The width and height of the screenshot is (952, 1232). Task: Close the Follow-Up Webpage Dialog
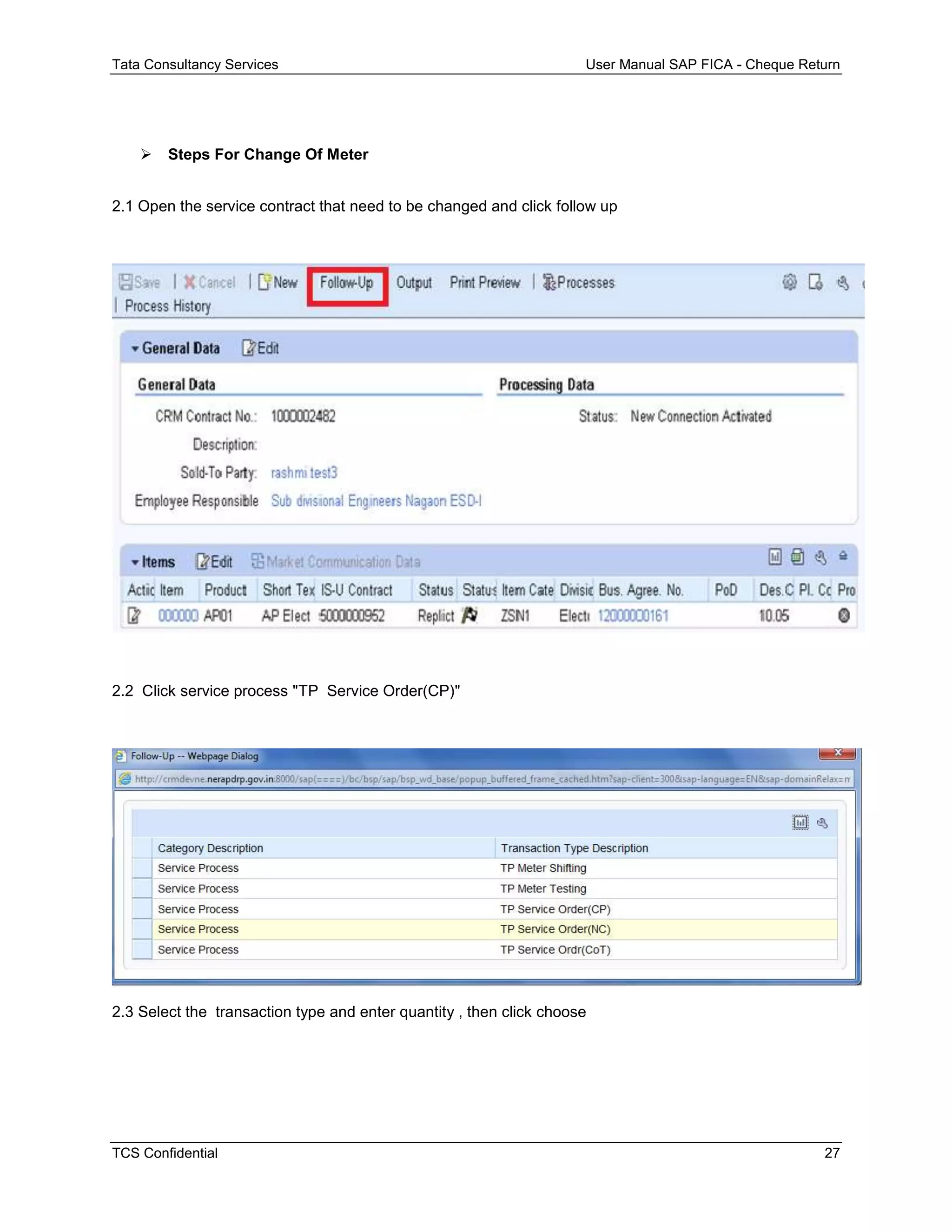click(x=838, y=753)
